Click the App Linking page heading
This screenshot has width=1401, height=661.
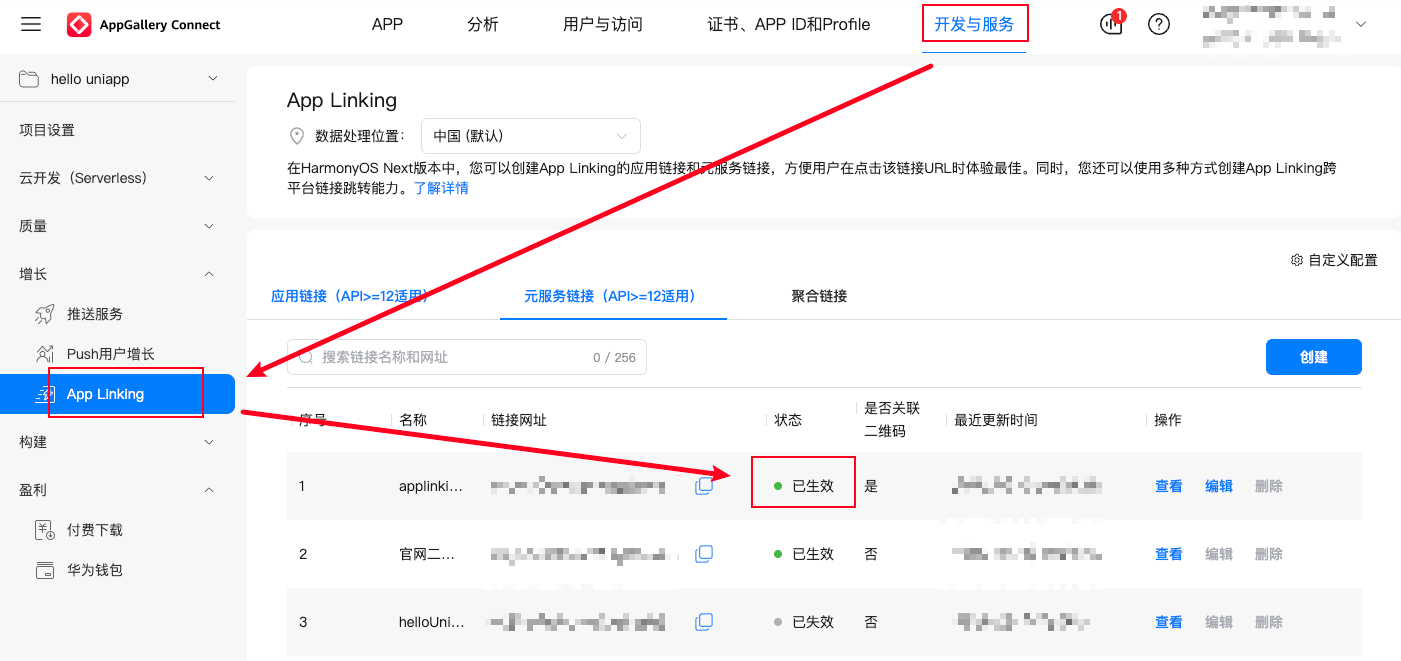point(342,100)
